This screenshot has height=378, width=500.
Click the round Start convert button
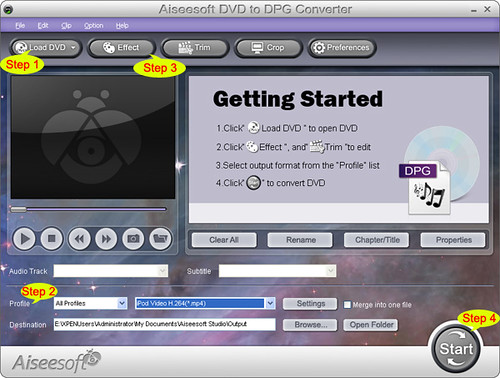pos(456,349)
